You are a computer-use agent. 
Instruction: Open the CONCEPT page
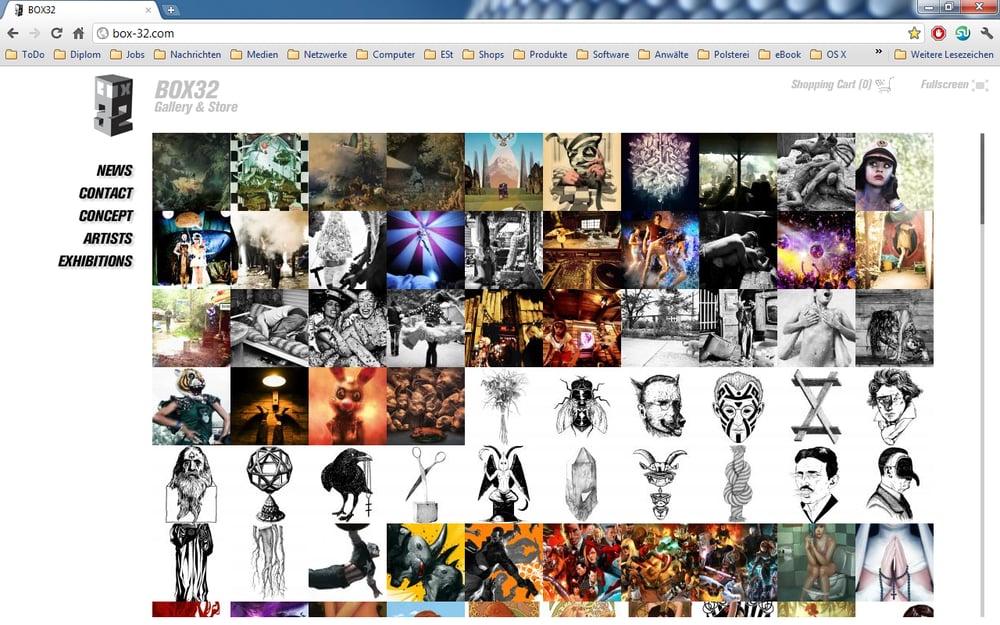tap(106, 216)
